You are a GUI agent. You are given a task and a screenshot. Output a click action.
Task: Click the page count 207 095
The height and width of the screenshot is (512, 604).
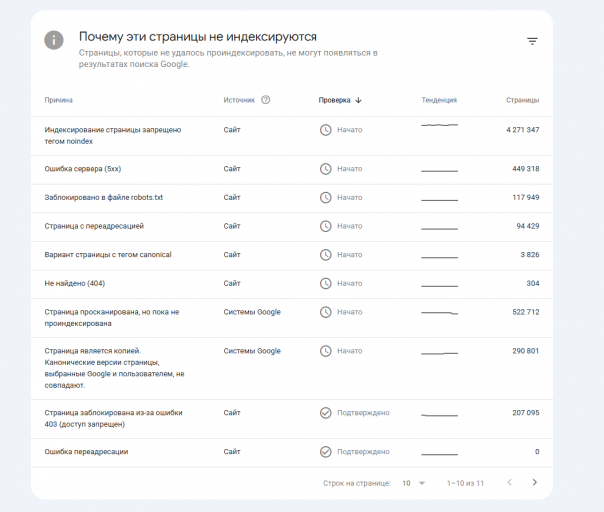(x=525, y=413)
